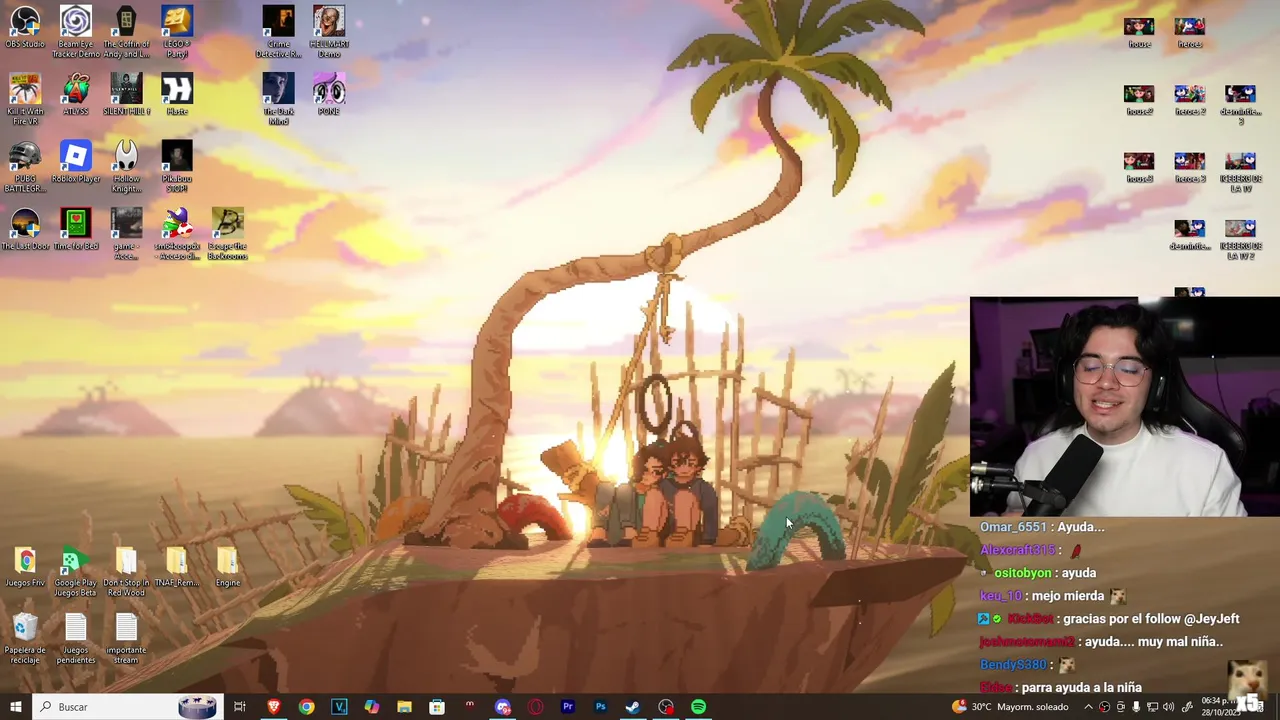Launch Beam Eye Tracker Demo shortcut
1280x720 pixels.
click(x=76, y=32)
